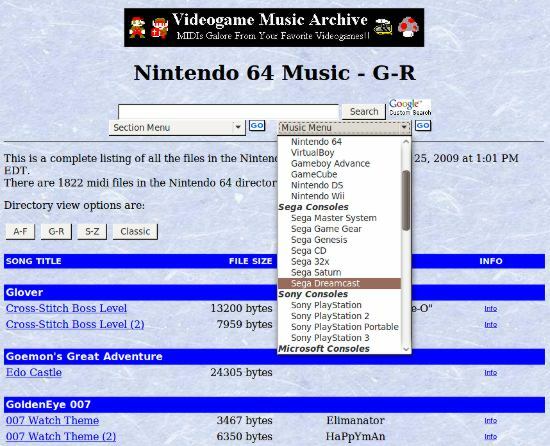Open Info icon for Edo Castle
This screenshot has height=446, width=550.
coord(490,373)
